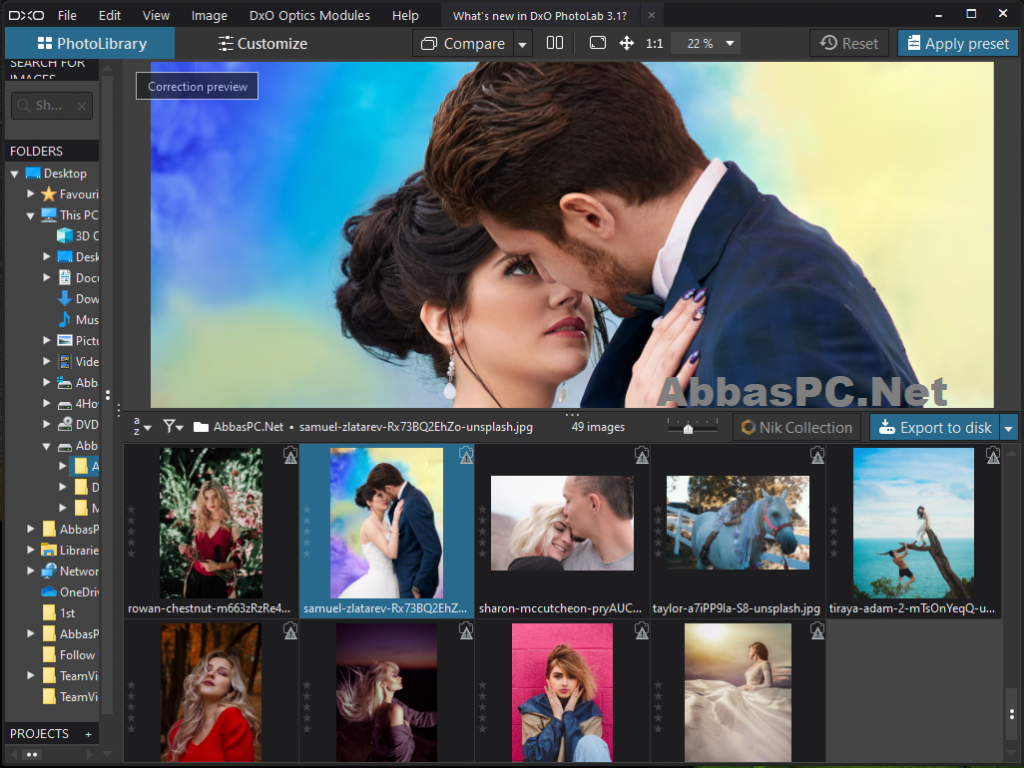Switch to the Customize tab
The height and width of the screenshot is (768, 1024).
coord(263,44)
